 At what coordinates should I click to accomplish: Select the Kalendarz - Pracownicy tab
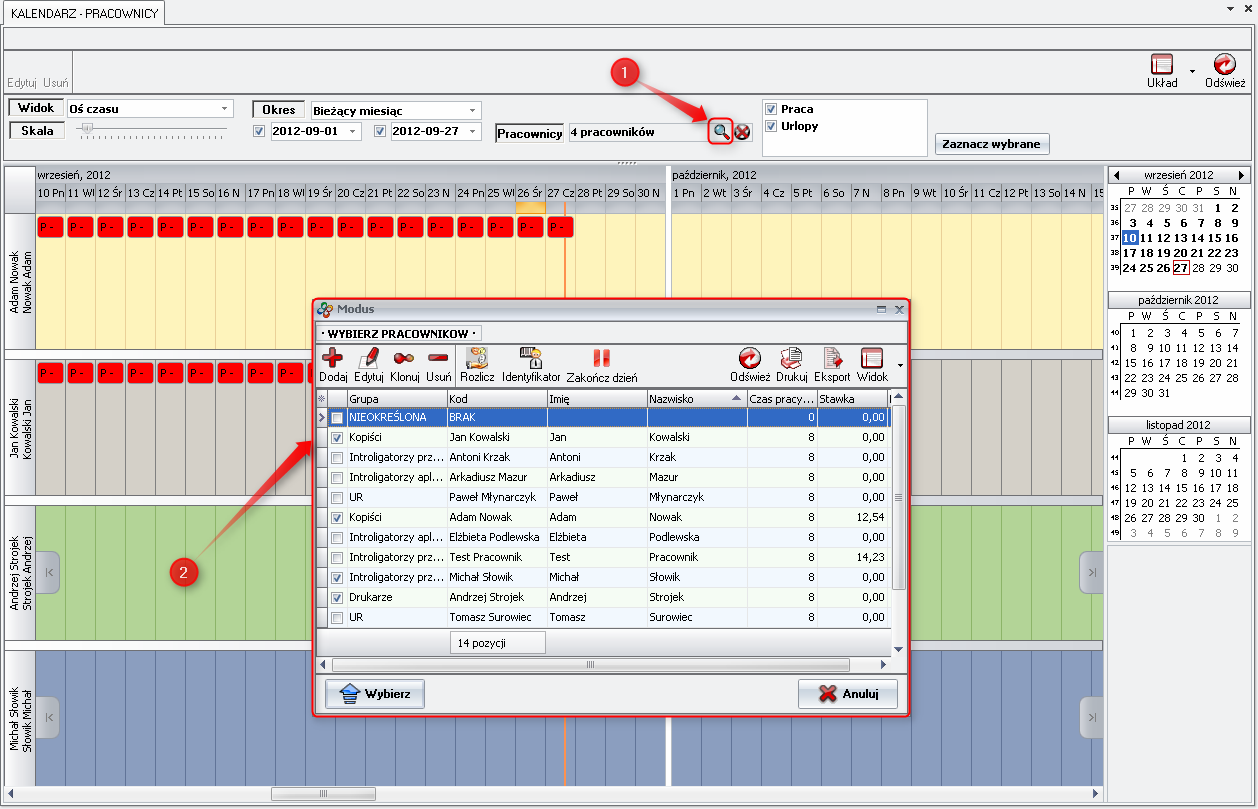(84, 13)
